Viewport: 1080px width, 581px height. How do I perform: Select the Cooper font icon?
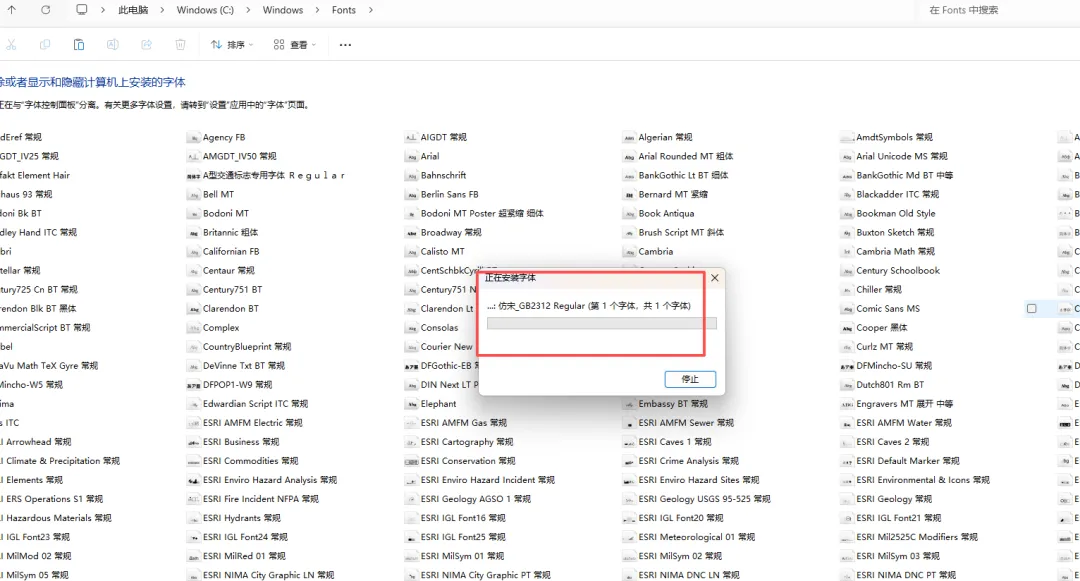847,328
